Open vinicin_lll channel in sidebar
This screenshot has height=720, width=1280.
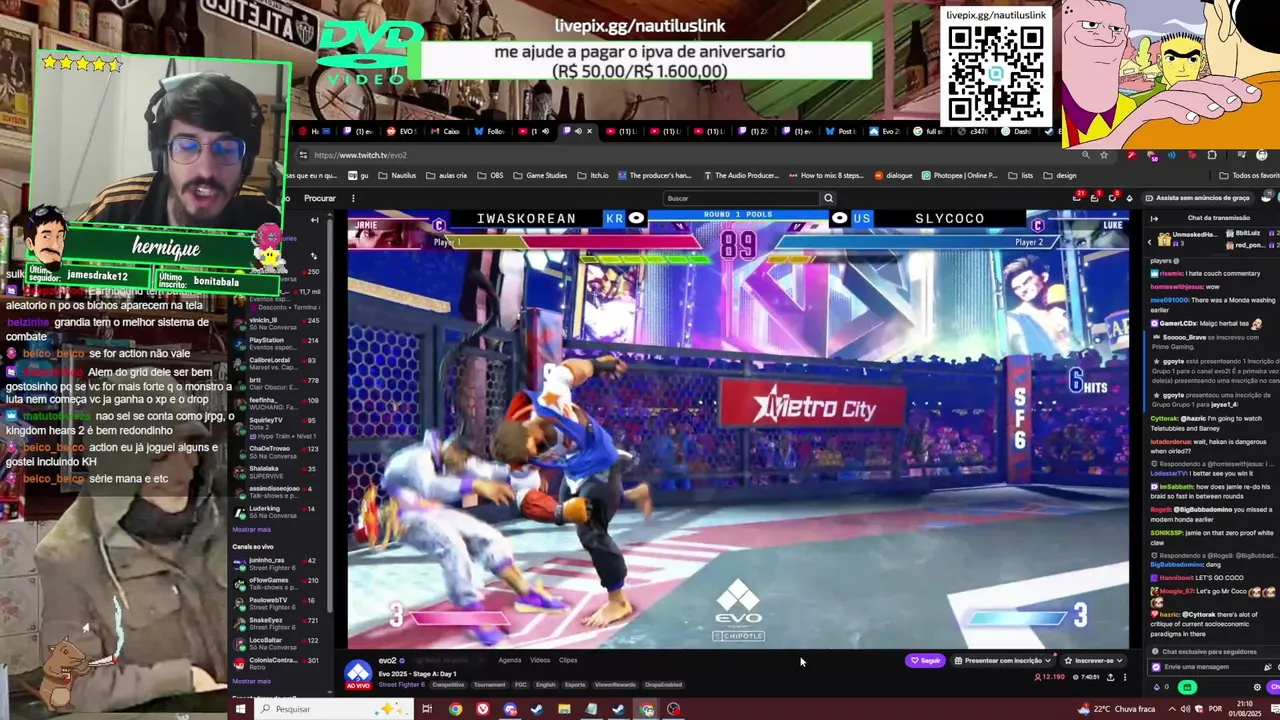tap(276, 323)
